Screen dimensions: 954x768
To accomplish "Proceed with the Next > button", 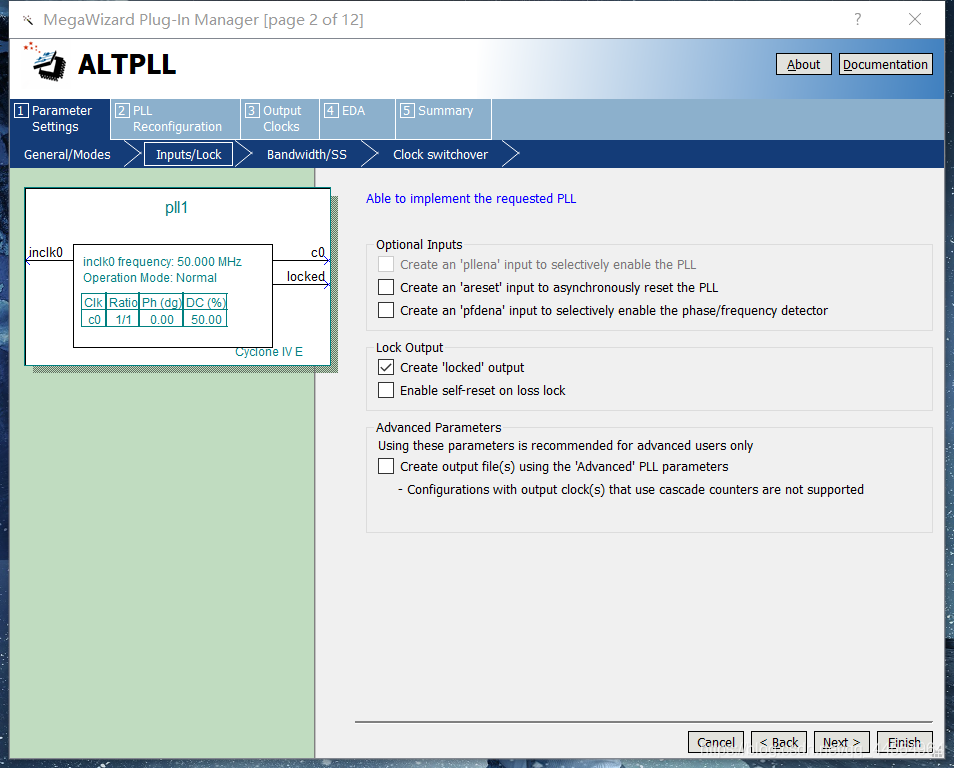I will click(841, 742).
